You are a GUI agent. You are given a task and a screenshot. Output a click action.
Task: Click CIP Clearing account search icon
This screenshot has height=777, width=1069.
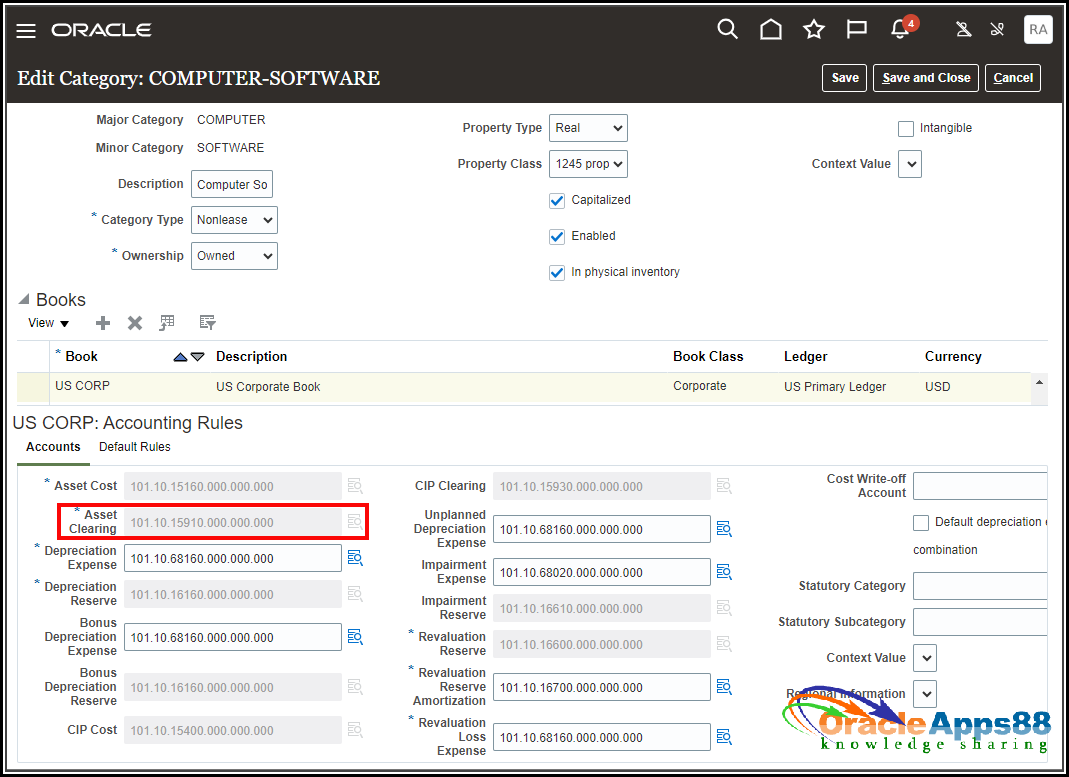pos(724,486)
